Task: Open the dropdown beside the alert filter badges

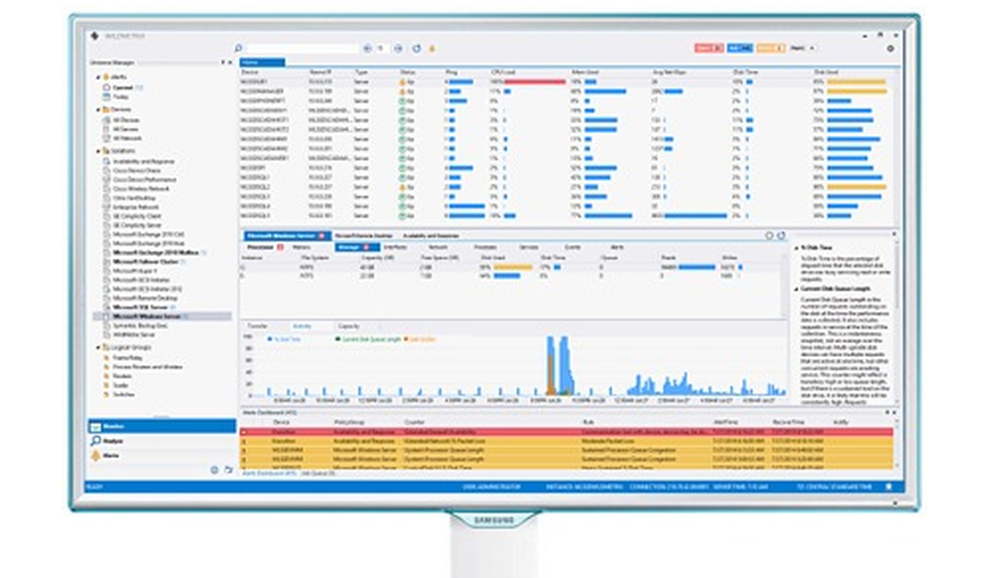Action: click(x=812, y=48)
